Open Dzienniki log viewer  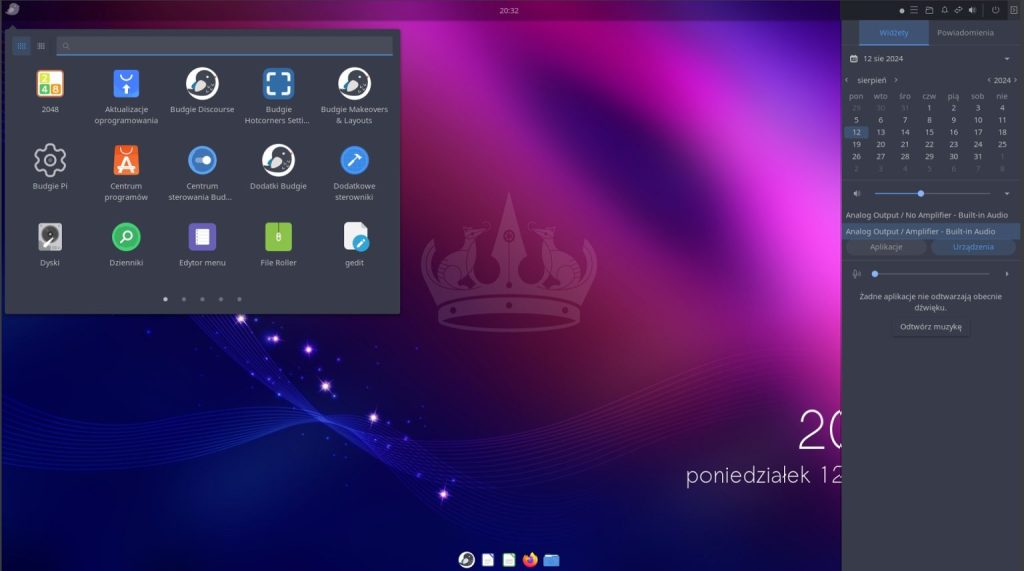(x=126, y=244)
